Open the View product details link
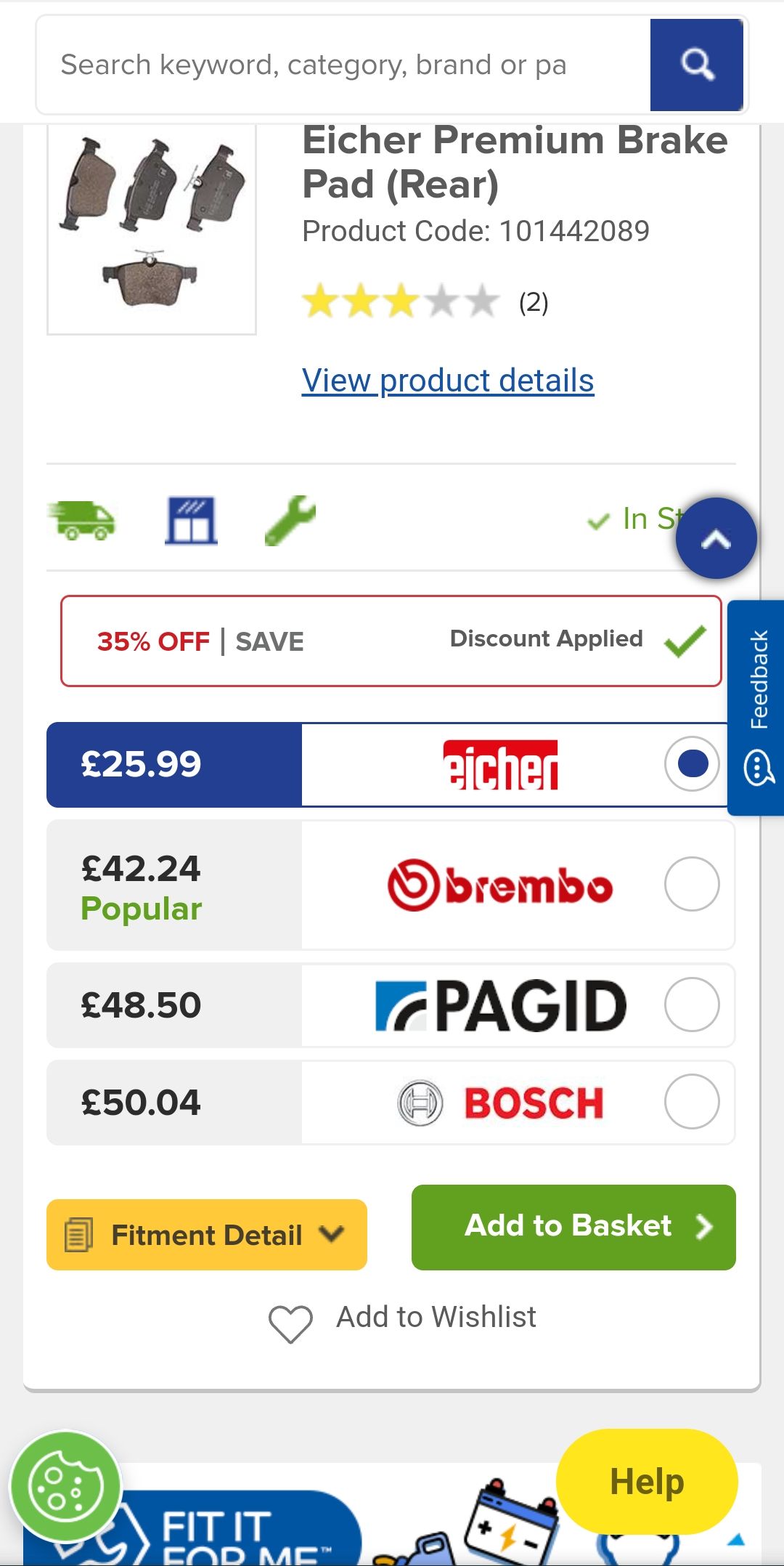Screen dimensions: 784x1566 point(448,381)
